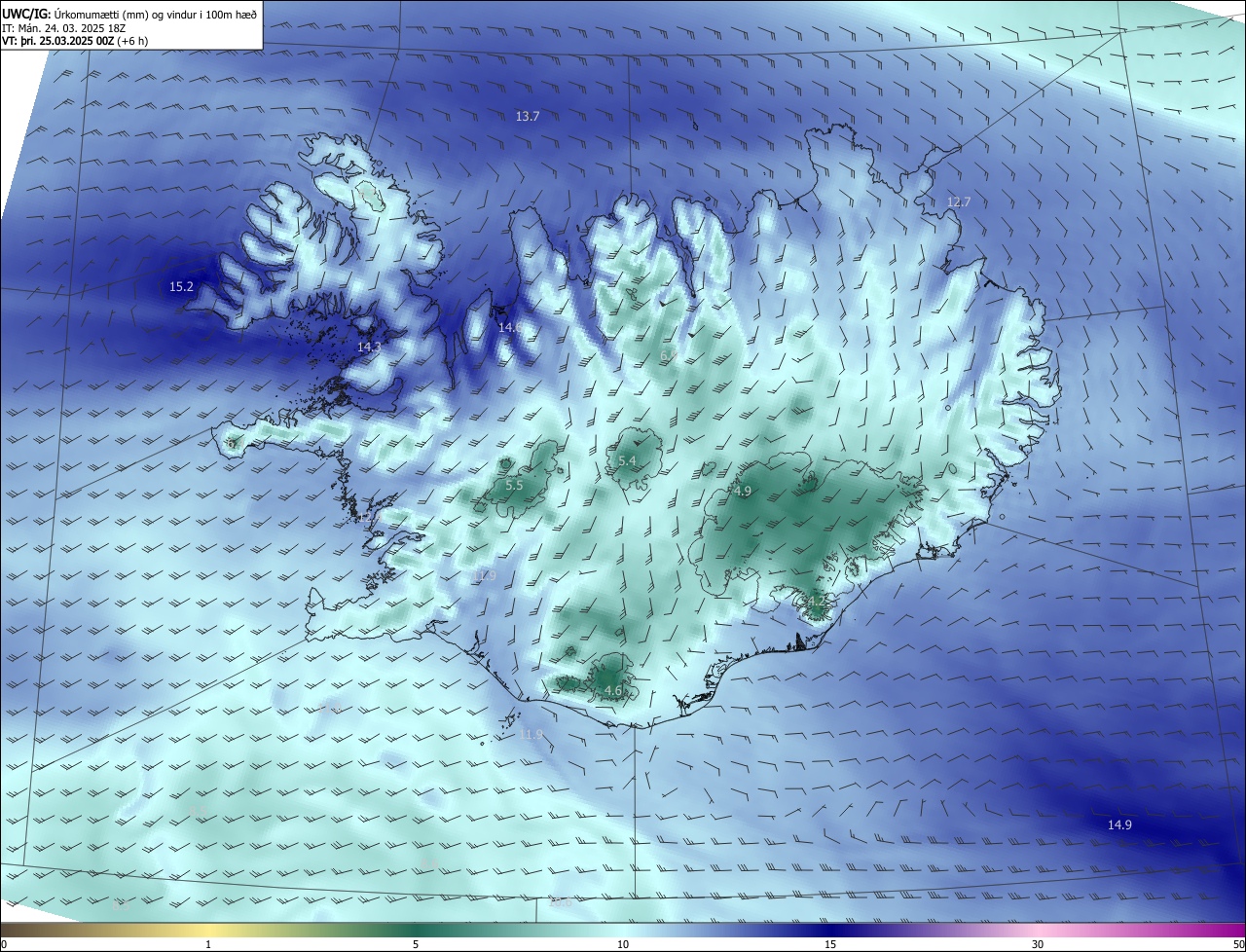Click the 4.9 value label

point(743,491)
